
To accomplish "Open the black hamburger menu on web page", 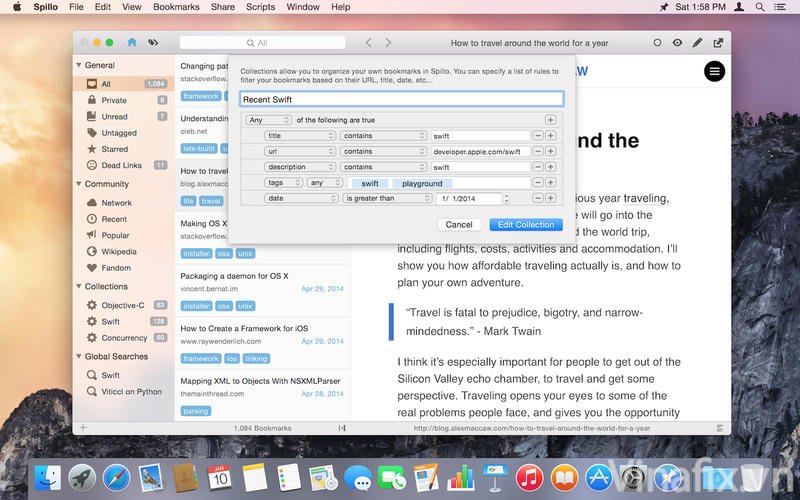I will pyautogui.click(x=714, y=71).
